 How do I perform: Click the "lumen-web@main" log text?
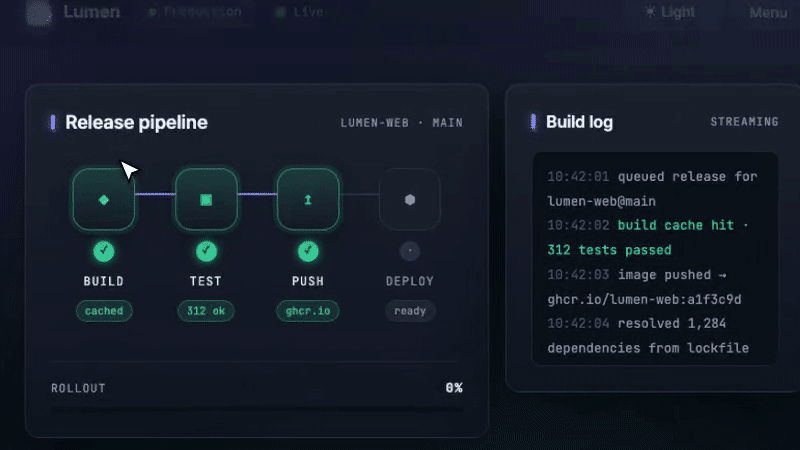click(602, 201)
